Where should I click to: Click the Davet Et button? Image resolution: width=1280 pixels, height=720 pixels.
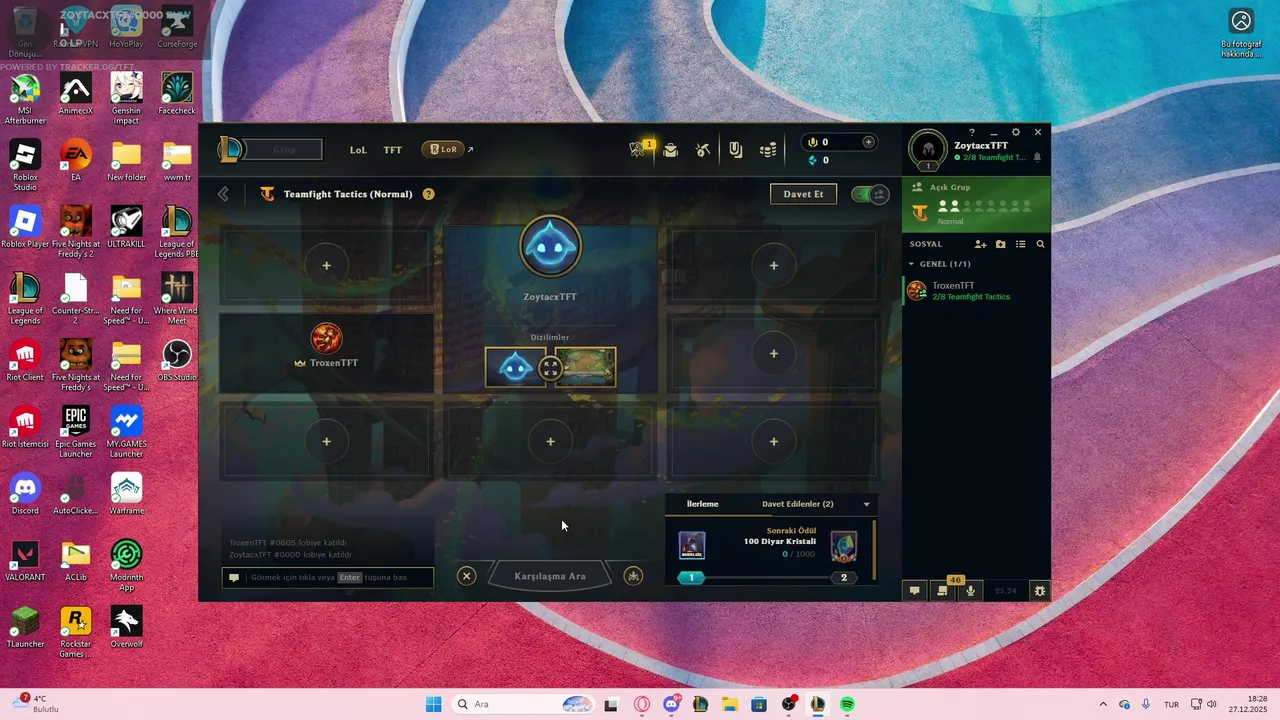click(x=803, y=194)
